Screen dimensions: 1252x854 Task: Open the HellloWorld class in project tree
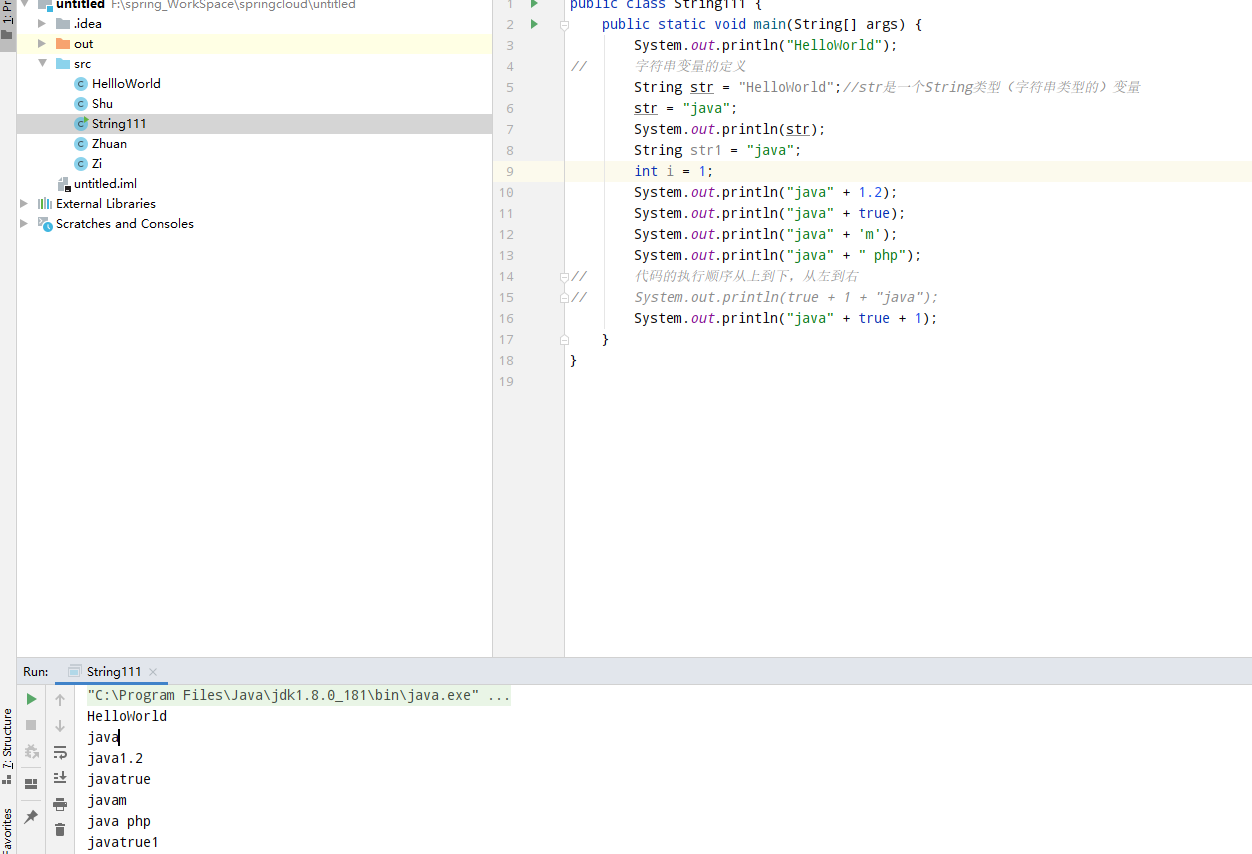pos(126,83)
